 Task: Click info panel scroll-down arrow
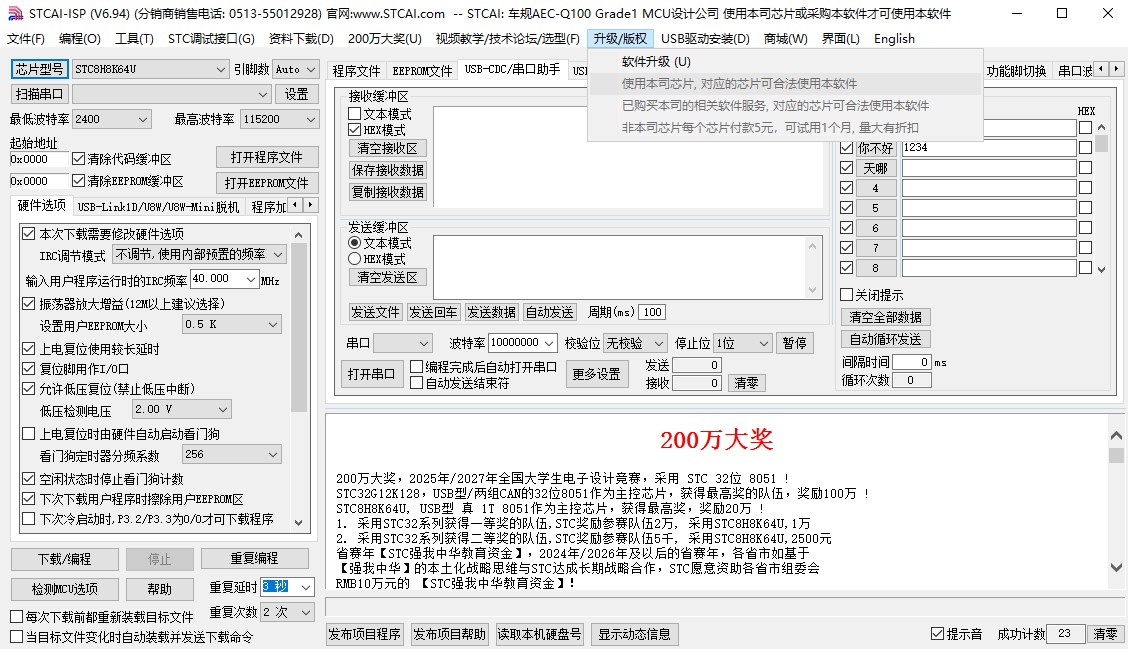point(1116,567)
